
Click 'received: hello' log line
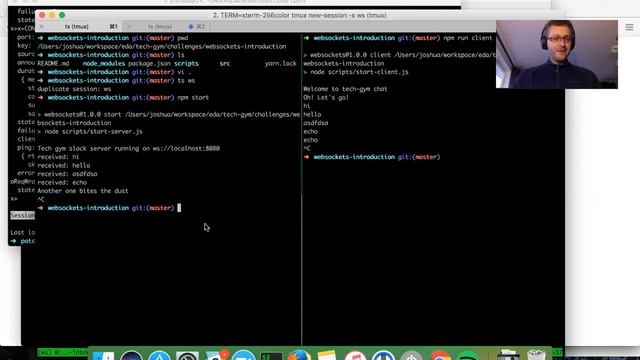point(64,166)
